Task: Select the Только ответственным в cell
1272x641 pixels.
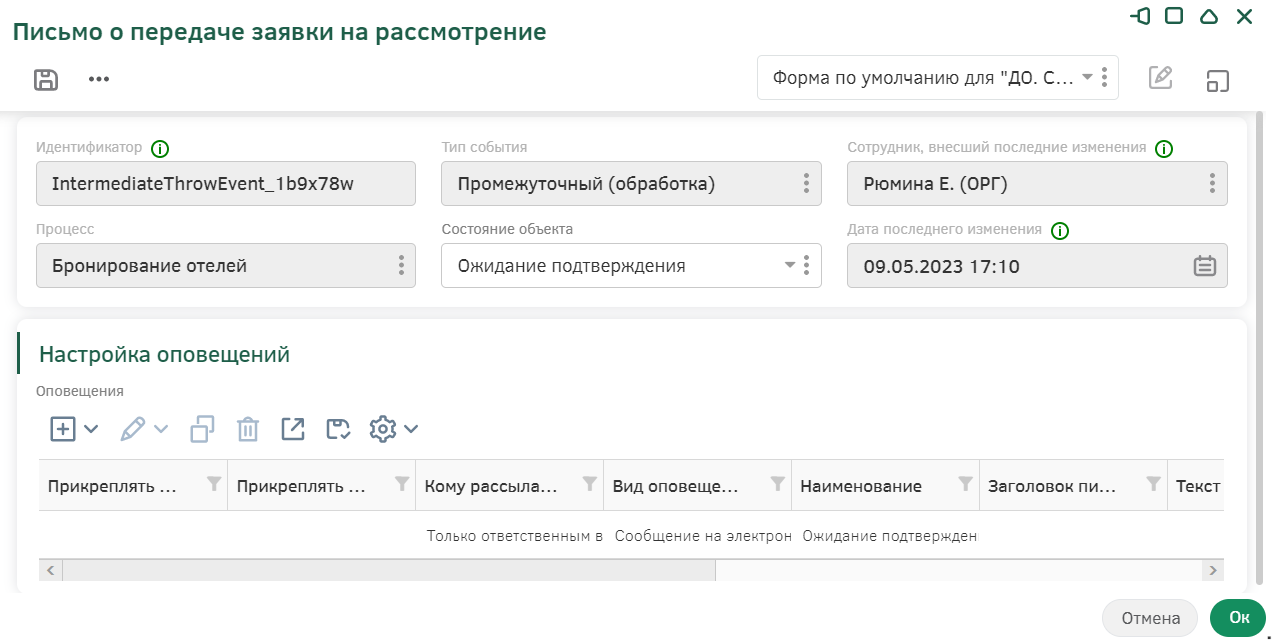Action: point(514,536)
